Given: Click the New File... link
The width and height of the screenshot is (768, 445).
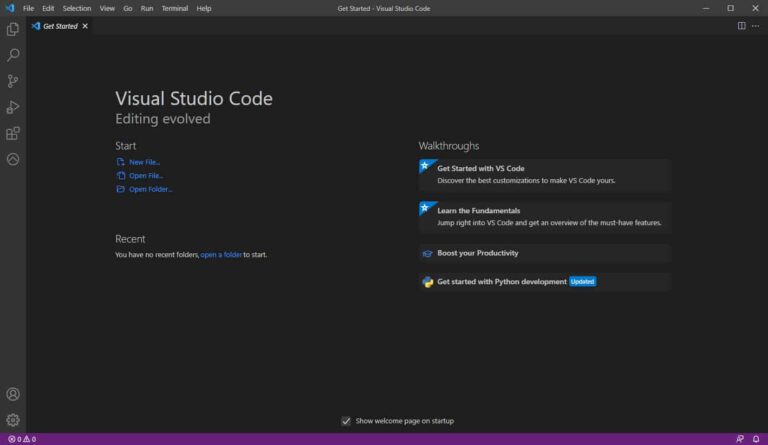Looking at the screenshot, I should [x=144, y=162].
